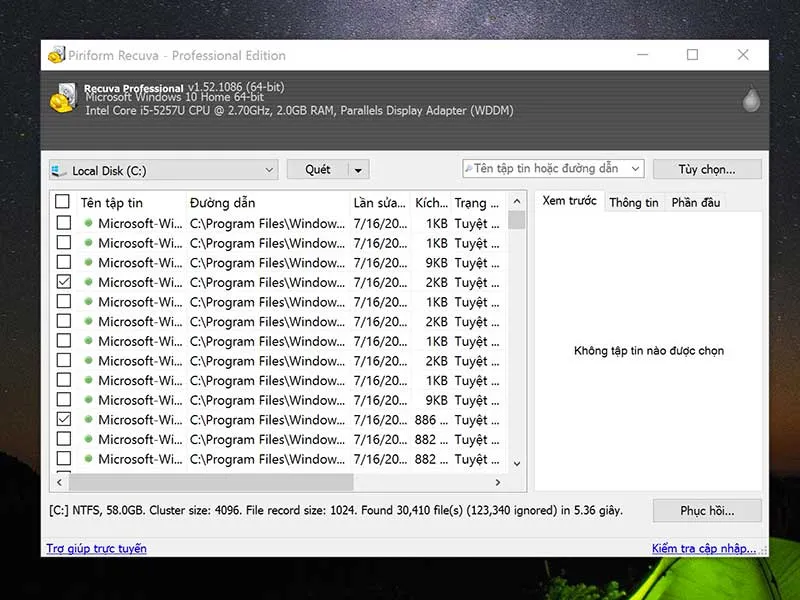800x600 pixels.
Task: Click the file list scroll-down arrow
Action: (x=517, y=463)
